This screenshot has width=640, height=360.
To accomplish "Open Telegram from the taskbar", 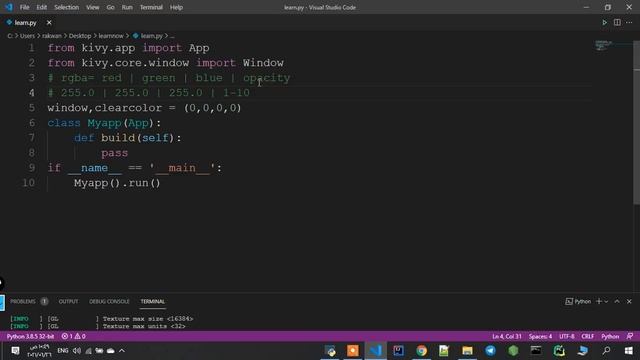I will pos(490,351).
